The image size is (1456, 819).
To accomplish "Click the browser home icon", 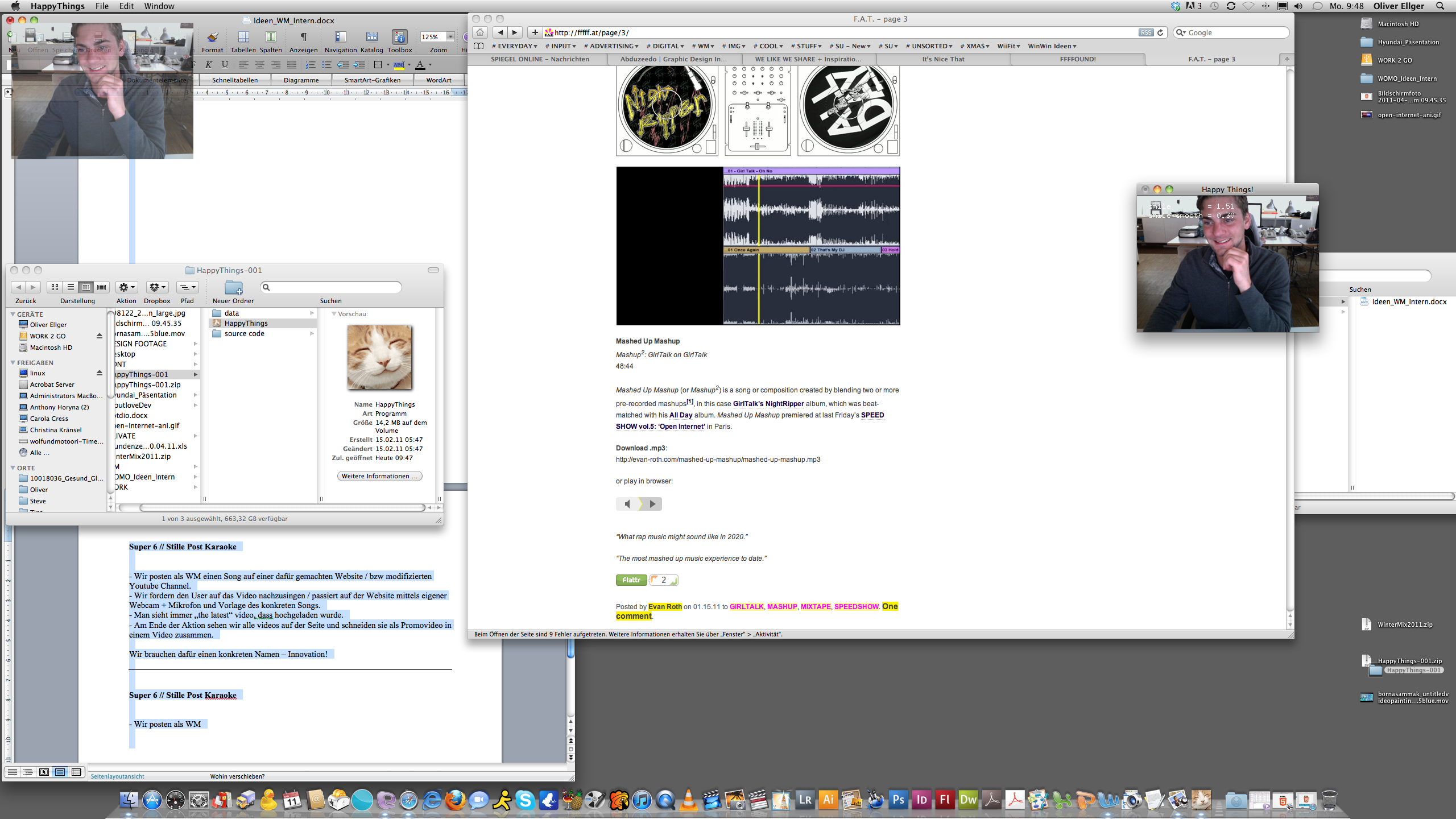I will (x=480, y=32).
